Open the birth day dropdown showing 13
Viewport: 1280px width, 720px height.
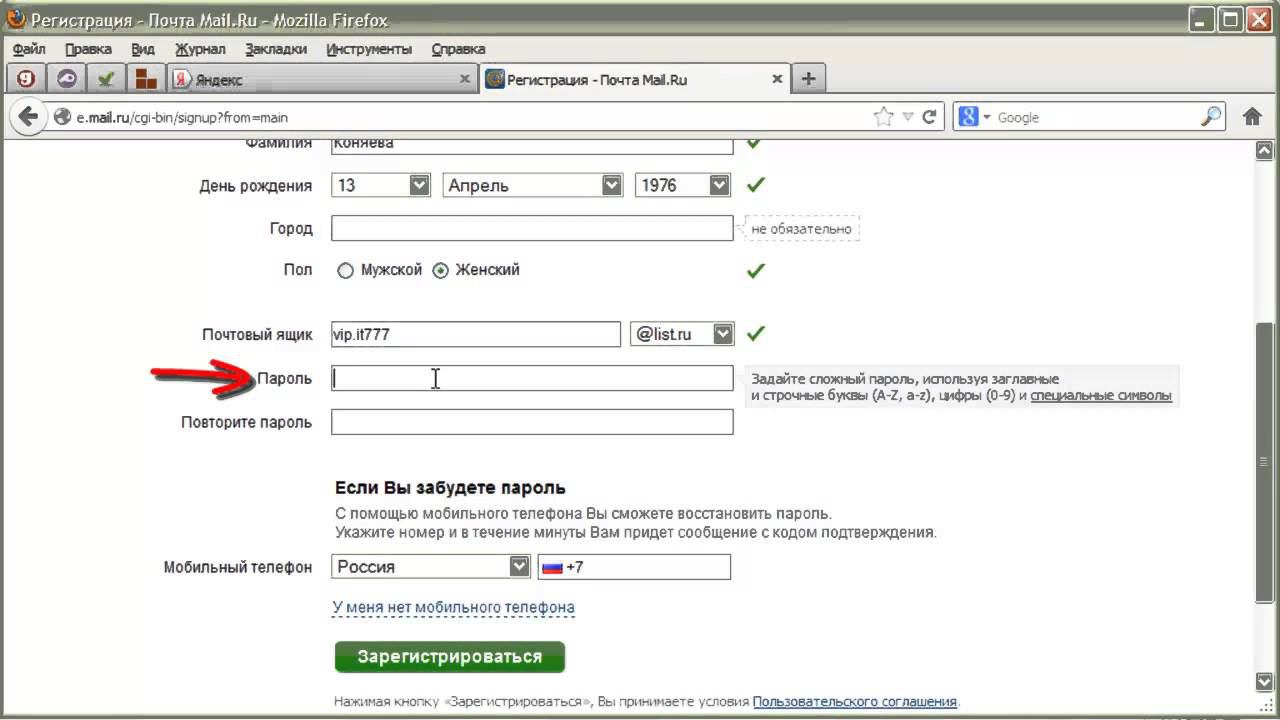point(383,185)
